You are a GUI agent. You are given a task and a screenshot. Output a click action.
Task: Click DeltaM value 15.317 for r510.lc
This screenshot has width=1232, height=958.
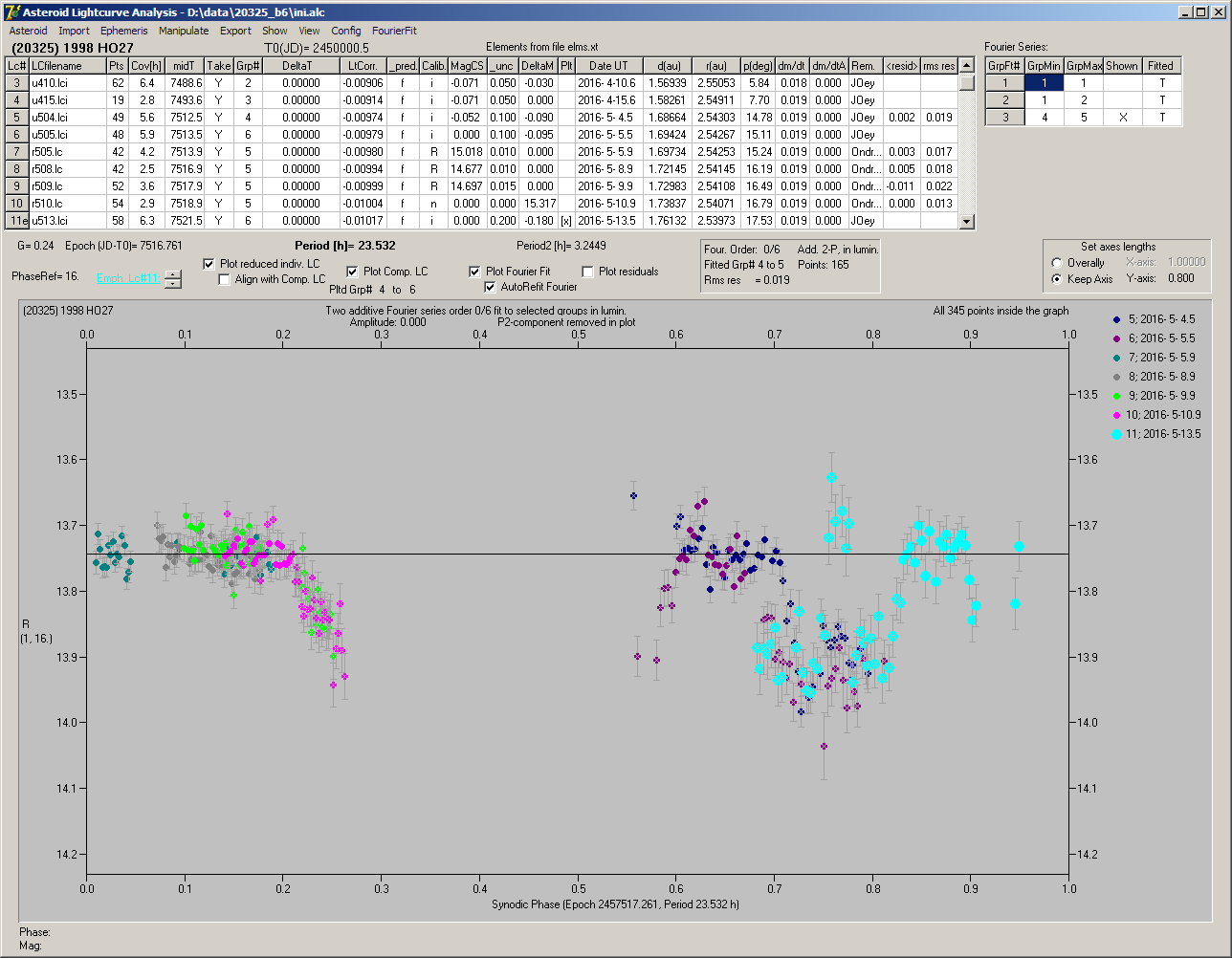(x=539, y=204)
